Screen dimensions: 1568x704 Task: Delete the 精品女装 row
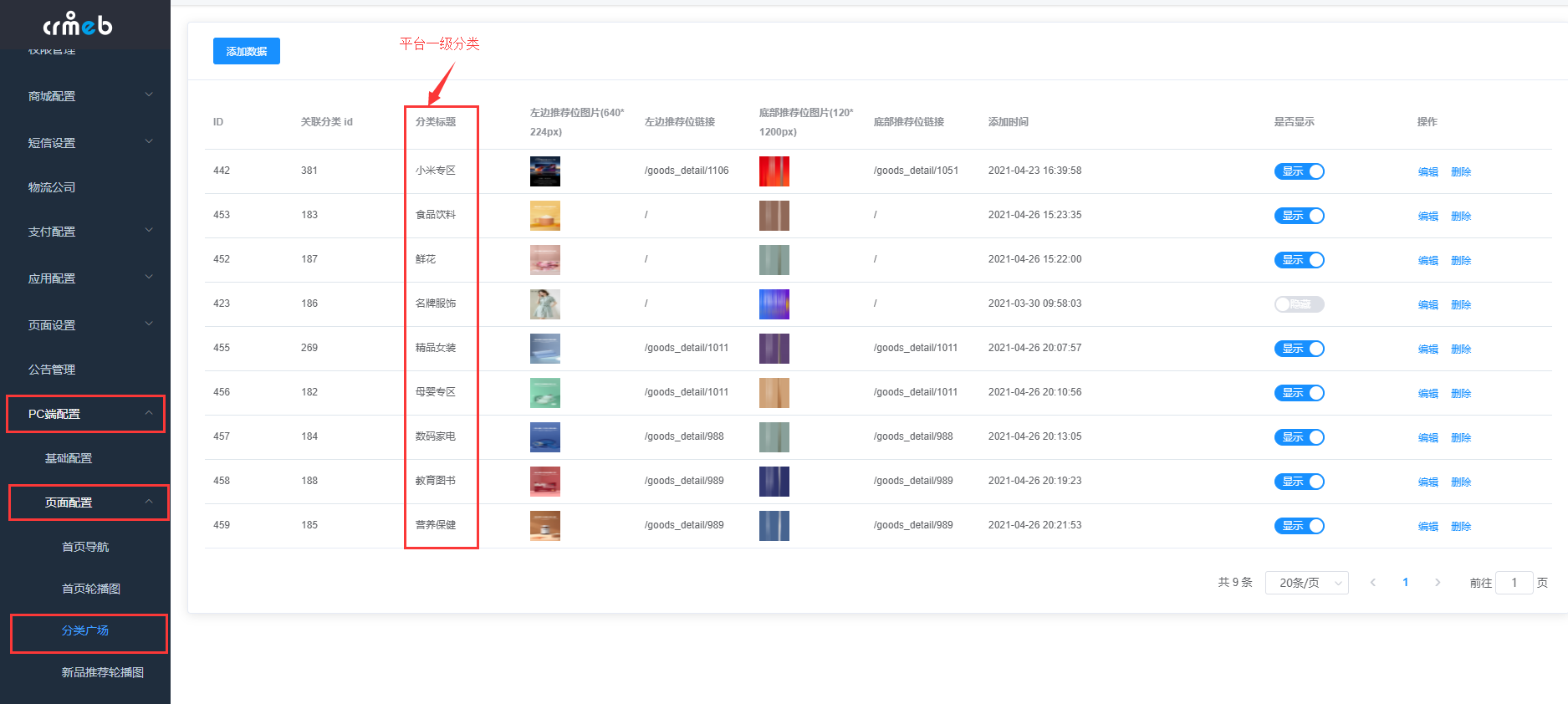click(x=1461, y=349)
